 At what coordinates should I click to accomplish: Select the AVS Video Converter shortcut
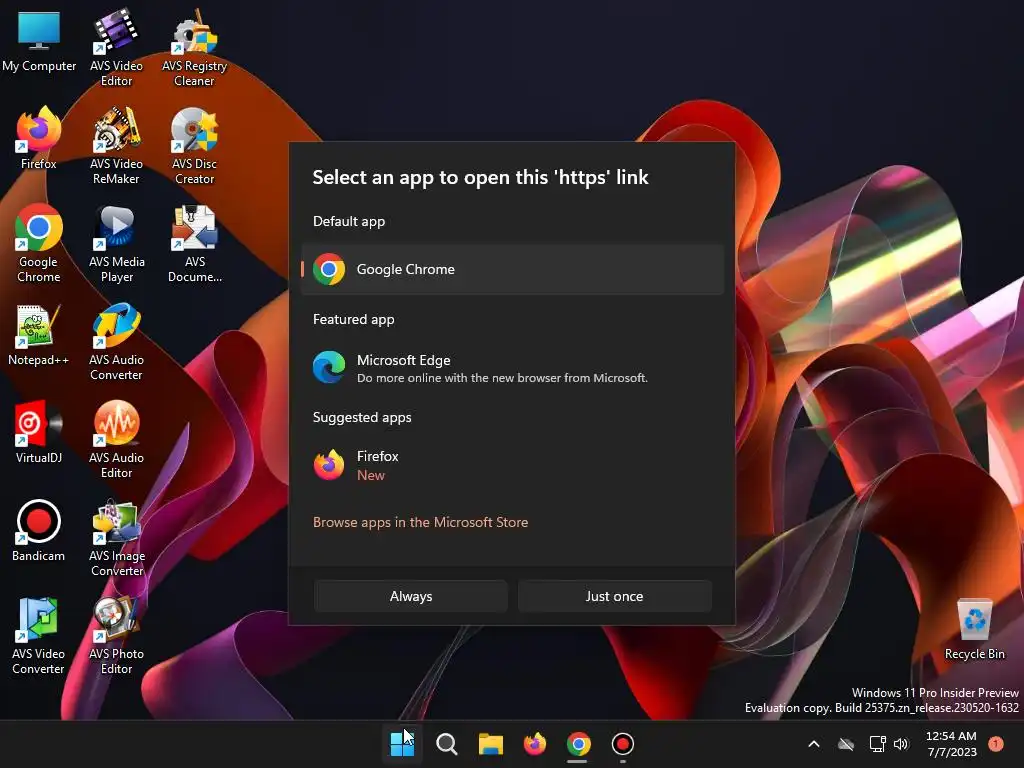coord(39,636)
